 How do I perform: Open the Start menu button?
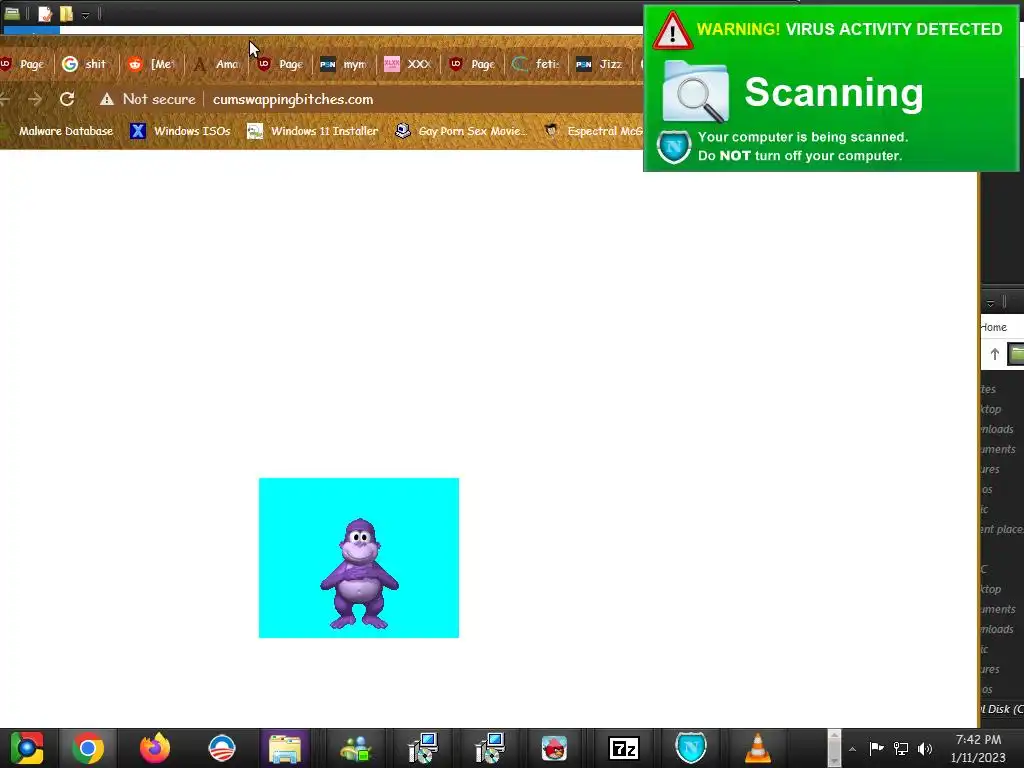click(x=27, y=748)
